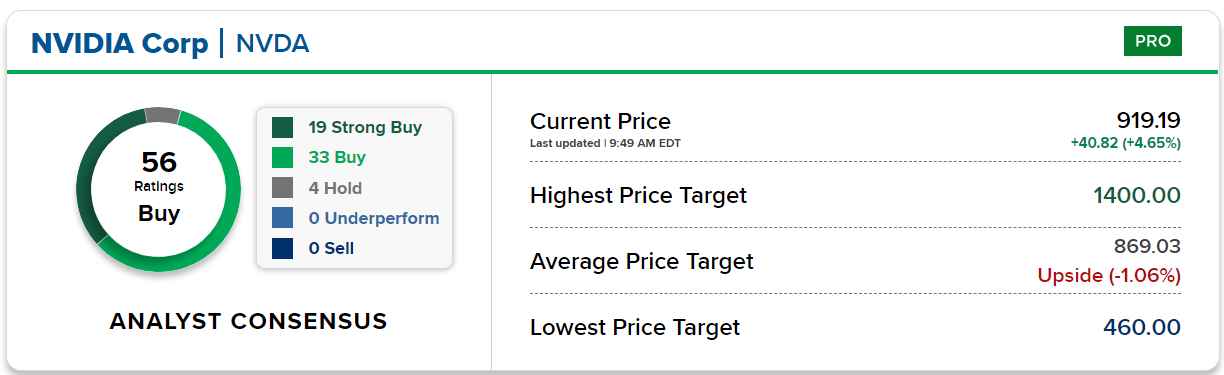Select the navy Sell legend swatch
1224x375 pixels.
click(283, 248)
